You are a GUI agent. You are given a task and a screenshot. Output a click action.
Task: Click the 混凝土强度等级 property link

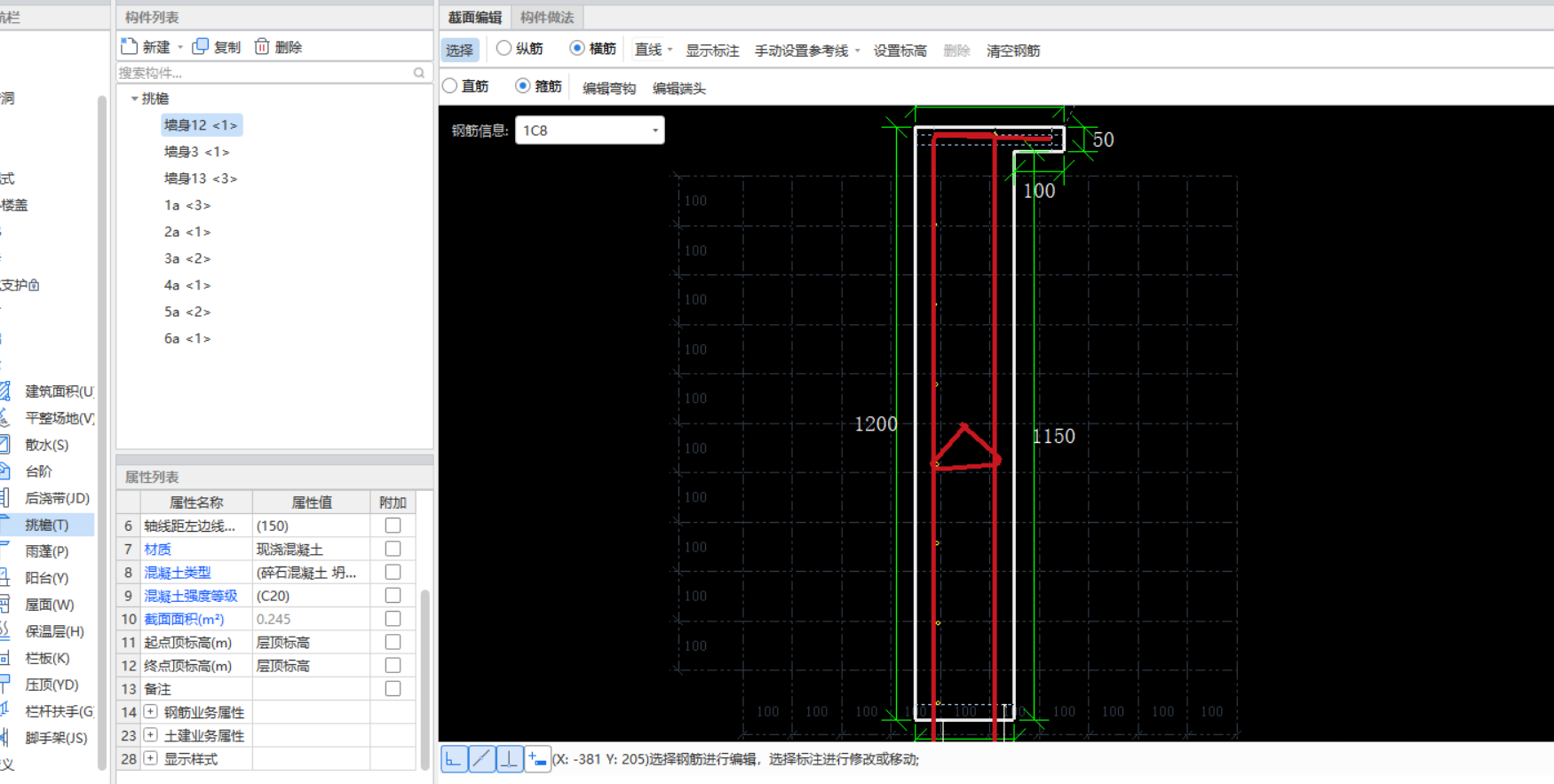(191, 595)
